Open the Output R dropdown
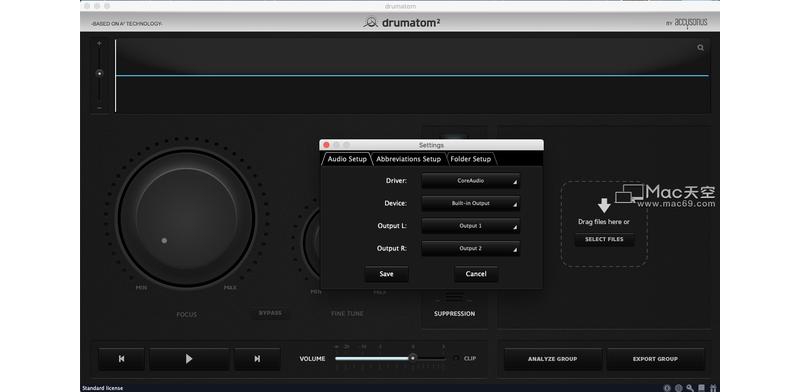The height and width of the screenshot is (392, 800). click(x=470, y=249)
